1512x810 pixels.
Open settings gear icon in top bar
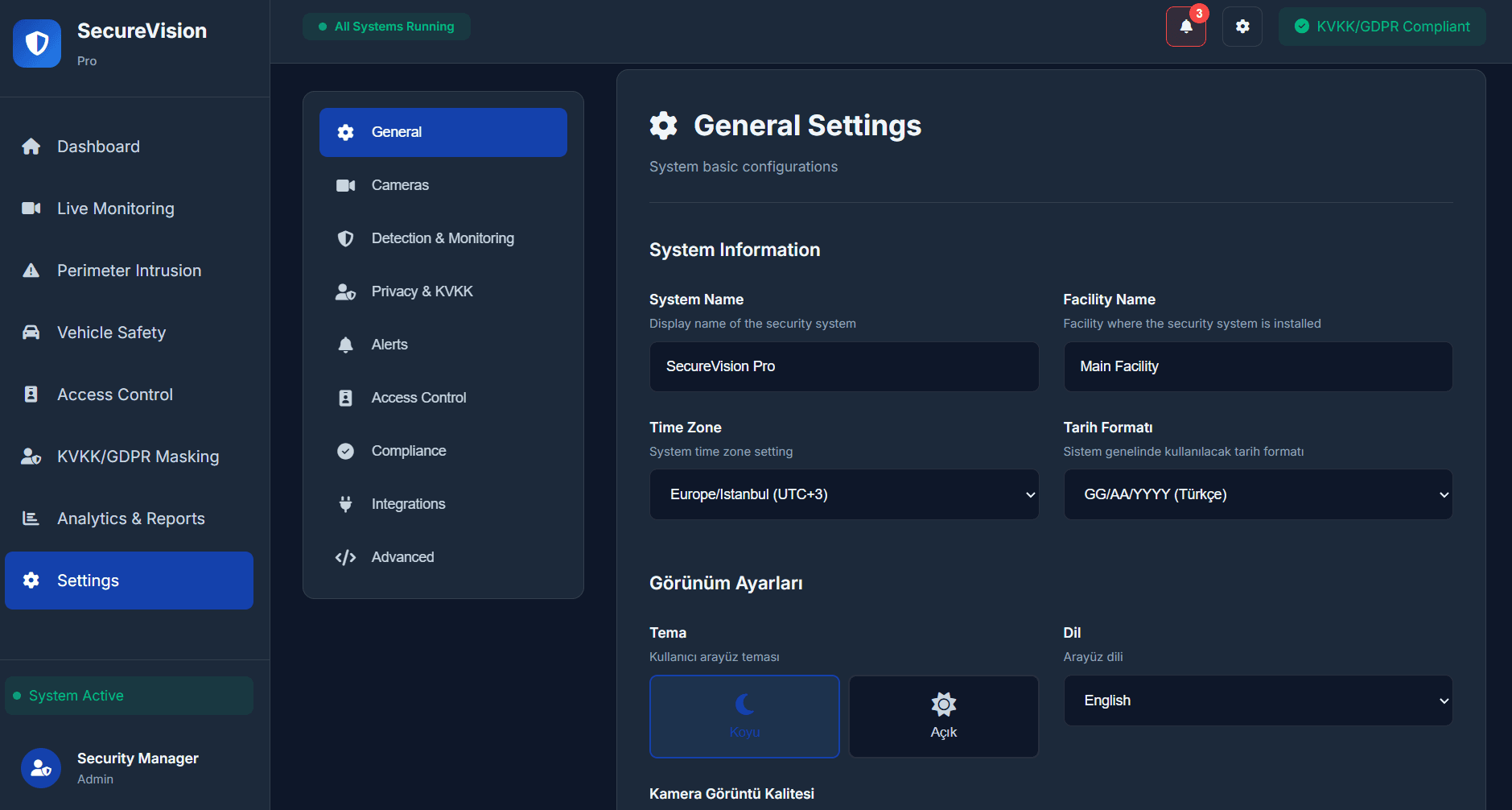coord(1242,27)
